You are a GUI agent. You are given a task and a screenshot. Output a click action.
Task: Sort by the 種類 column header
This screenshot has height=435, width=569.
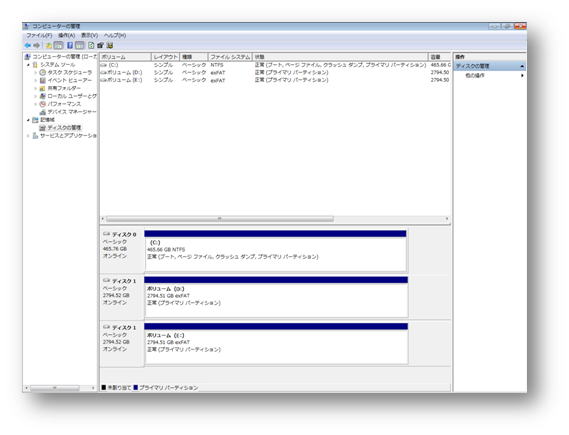coord(194,57)
